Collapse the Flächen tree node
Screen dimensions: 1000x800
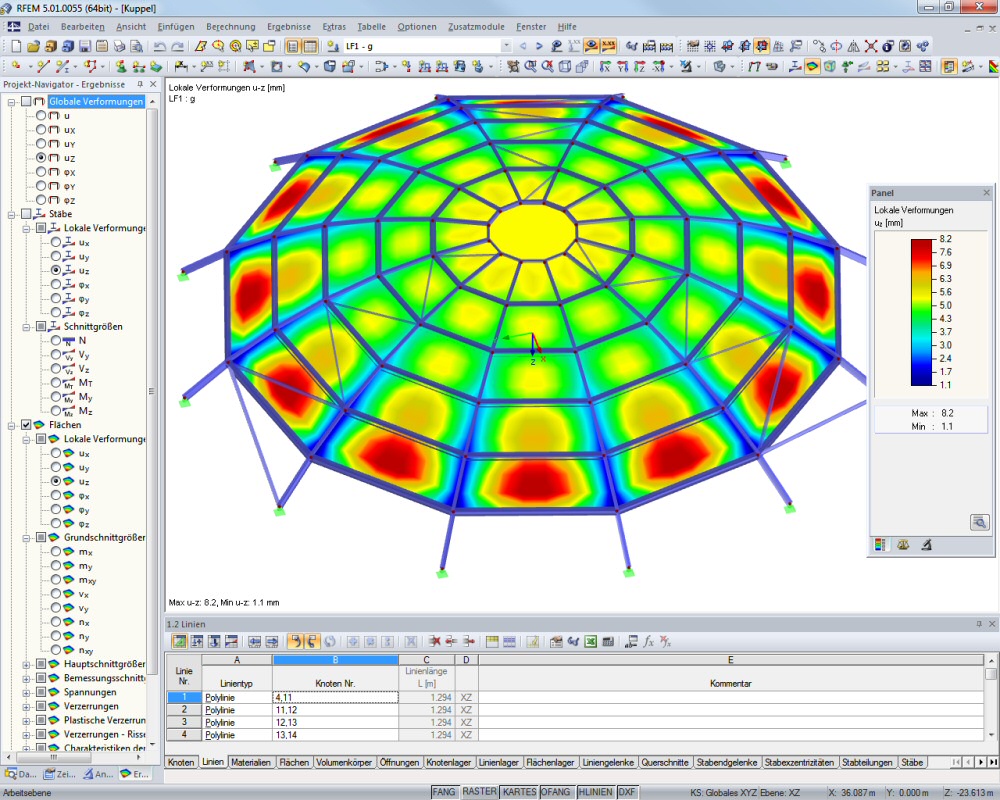(x=11, y=426)
